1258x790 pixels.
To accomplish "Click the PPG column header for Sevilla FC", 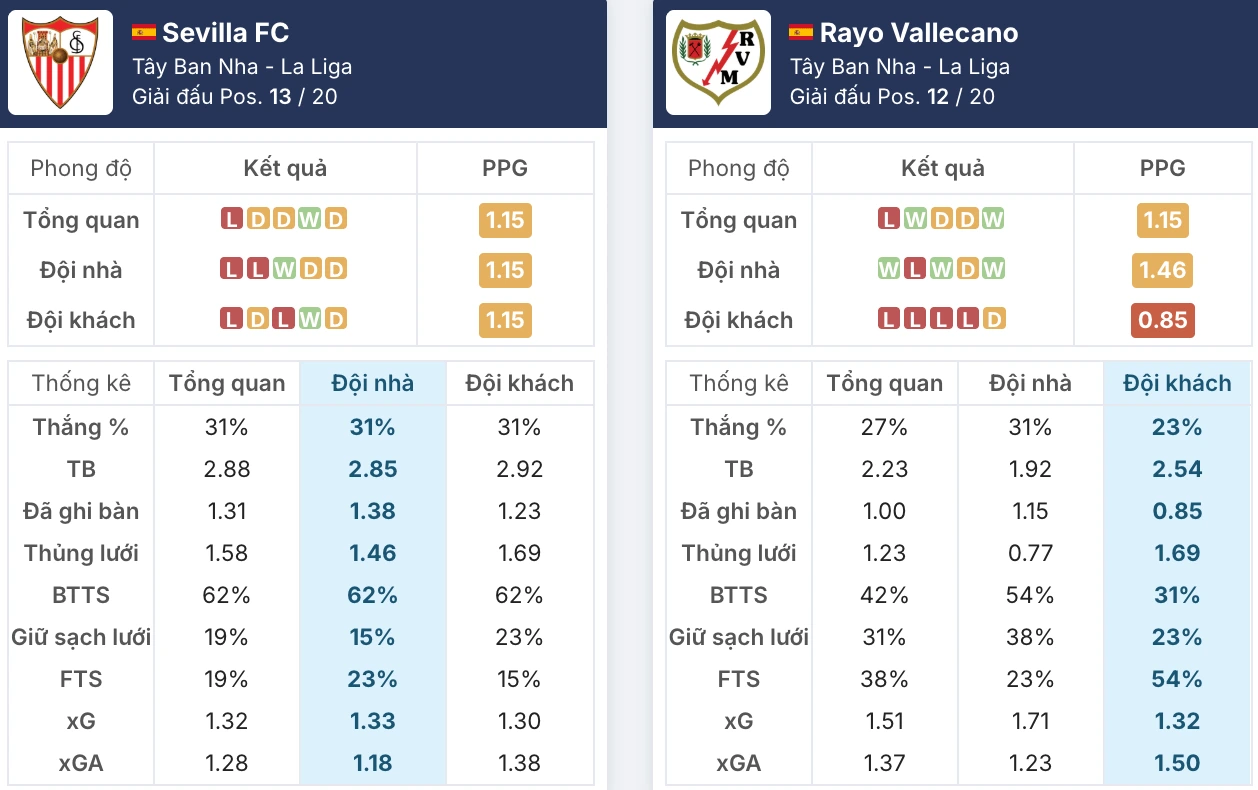I will 505,167.
